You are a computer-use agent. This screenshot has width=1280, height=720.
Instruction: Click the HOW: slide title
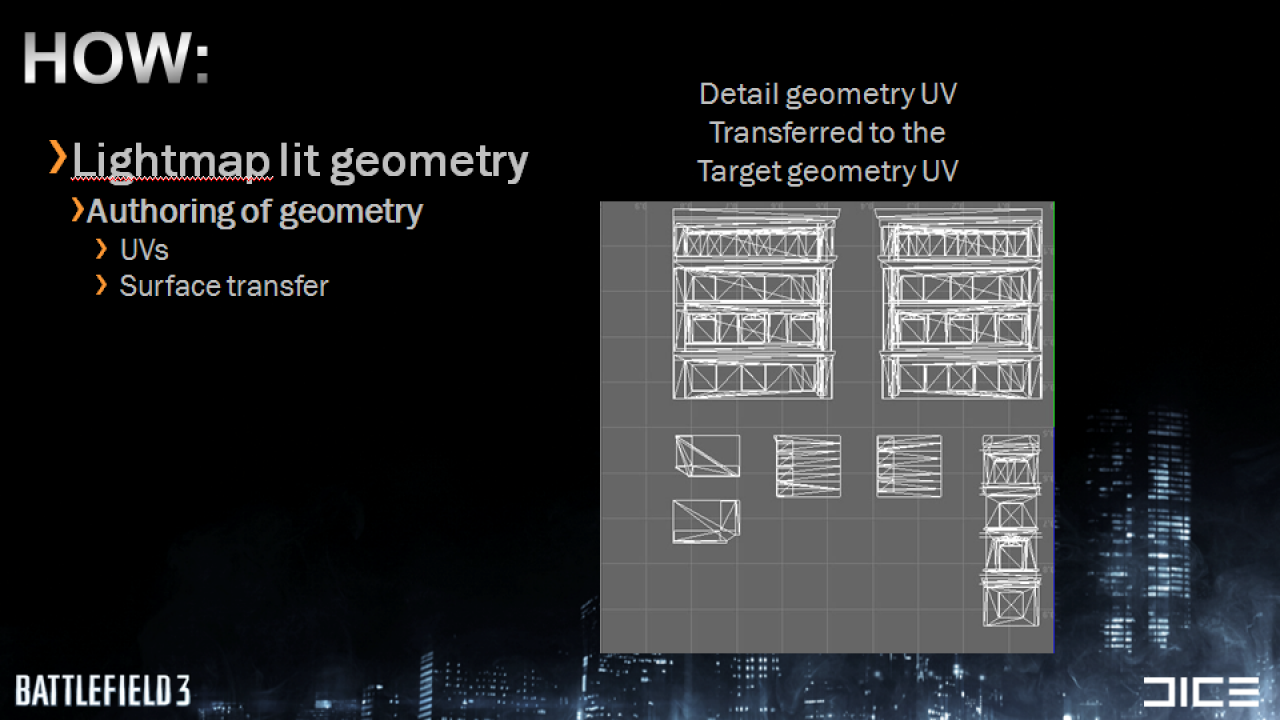click(x=116, y=59)
